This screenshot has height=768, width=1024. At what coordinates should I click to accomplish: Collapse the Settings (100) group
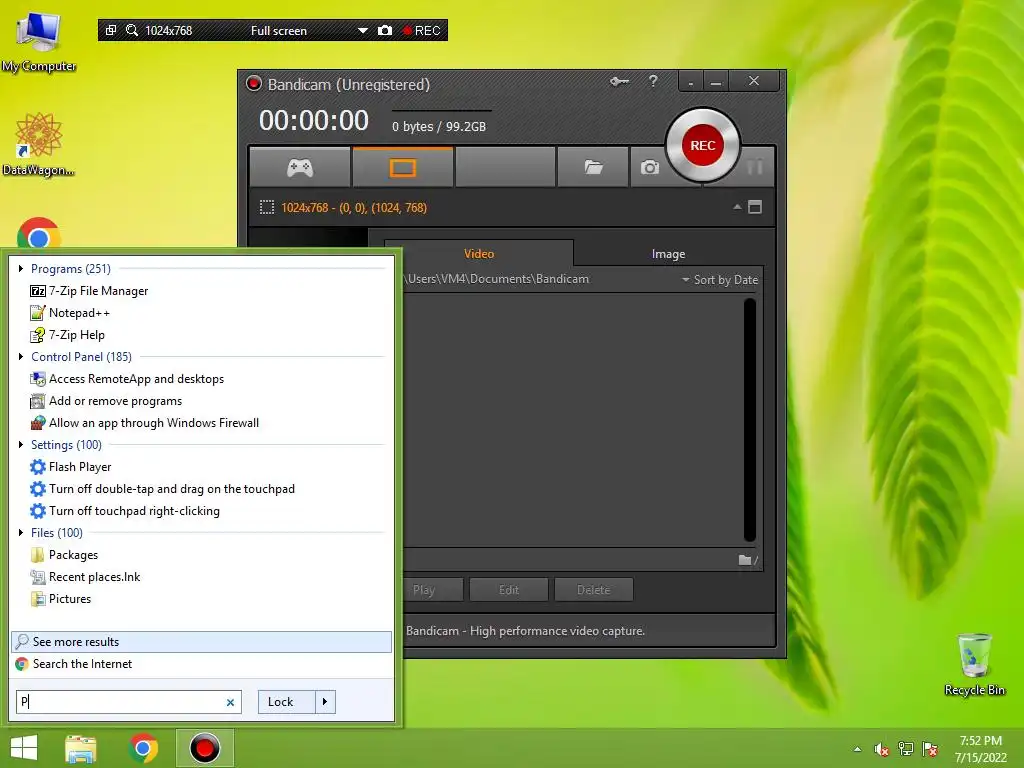21,445
